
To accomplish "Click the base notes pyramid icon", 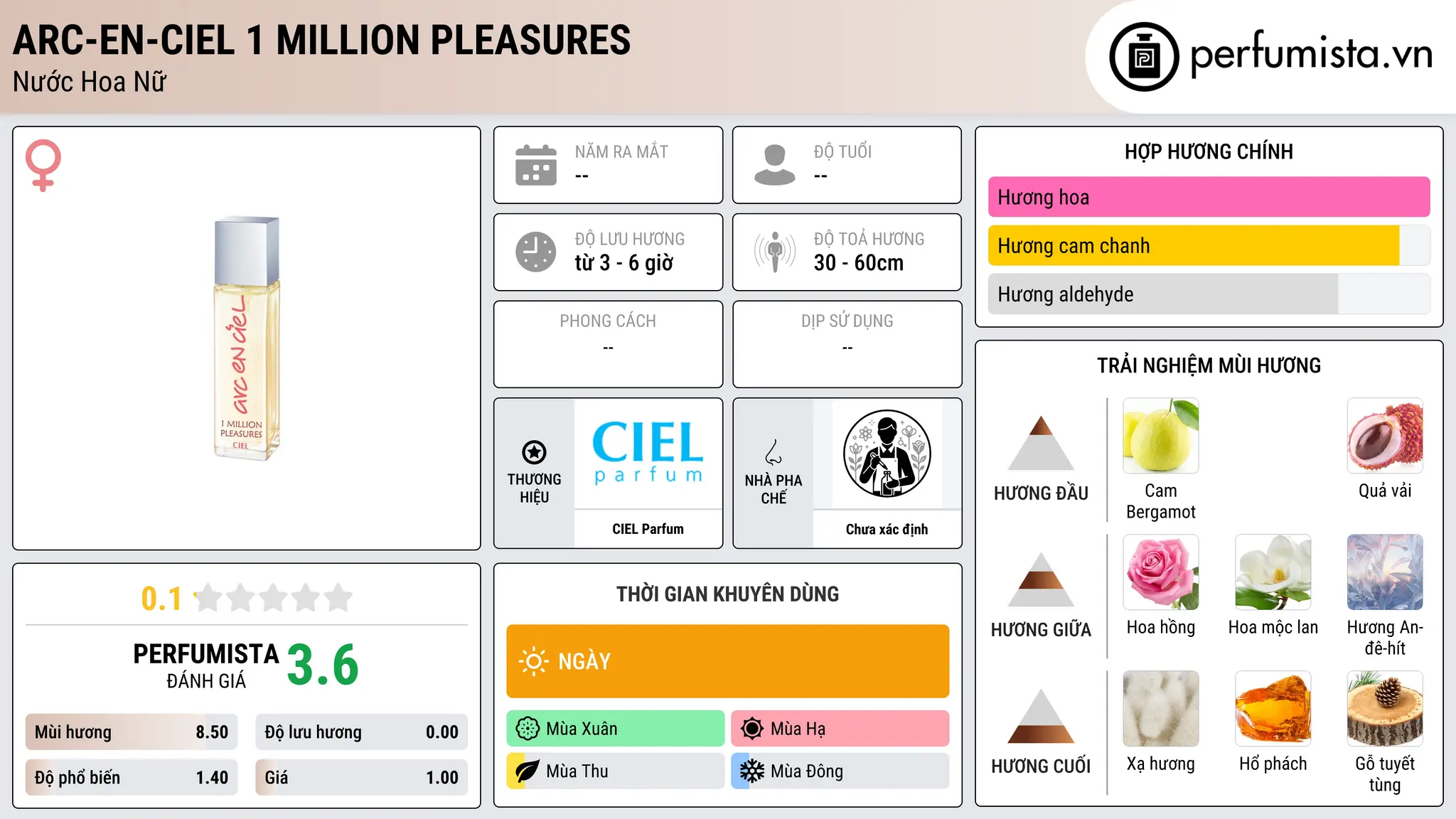I will point(1041,716).
